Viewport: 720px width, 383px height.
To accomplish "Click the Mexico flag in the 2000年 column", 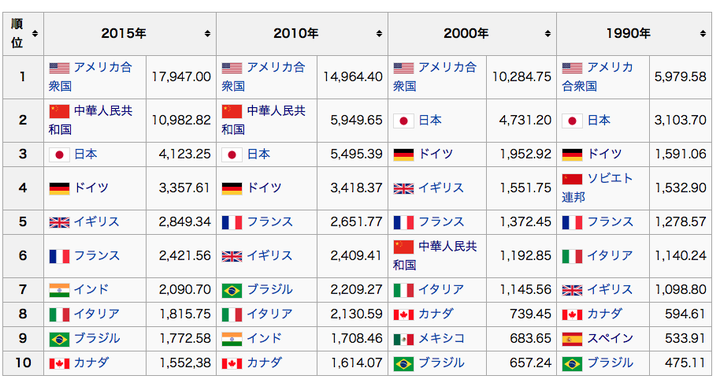I will pyautogui.click(x=404, y=339).
